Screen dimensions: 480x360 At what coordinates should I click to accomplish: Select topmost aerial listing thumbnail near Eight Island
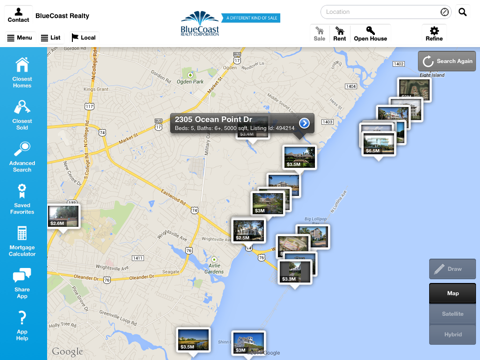click(x=414, y=89)
